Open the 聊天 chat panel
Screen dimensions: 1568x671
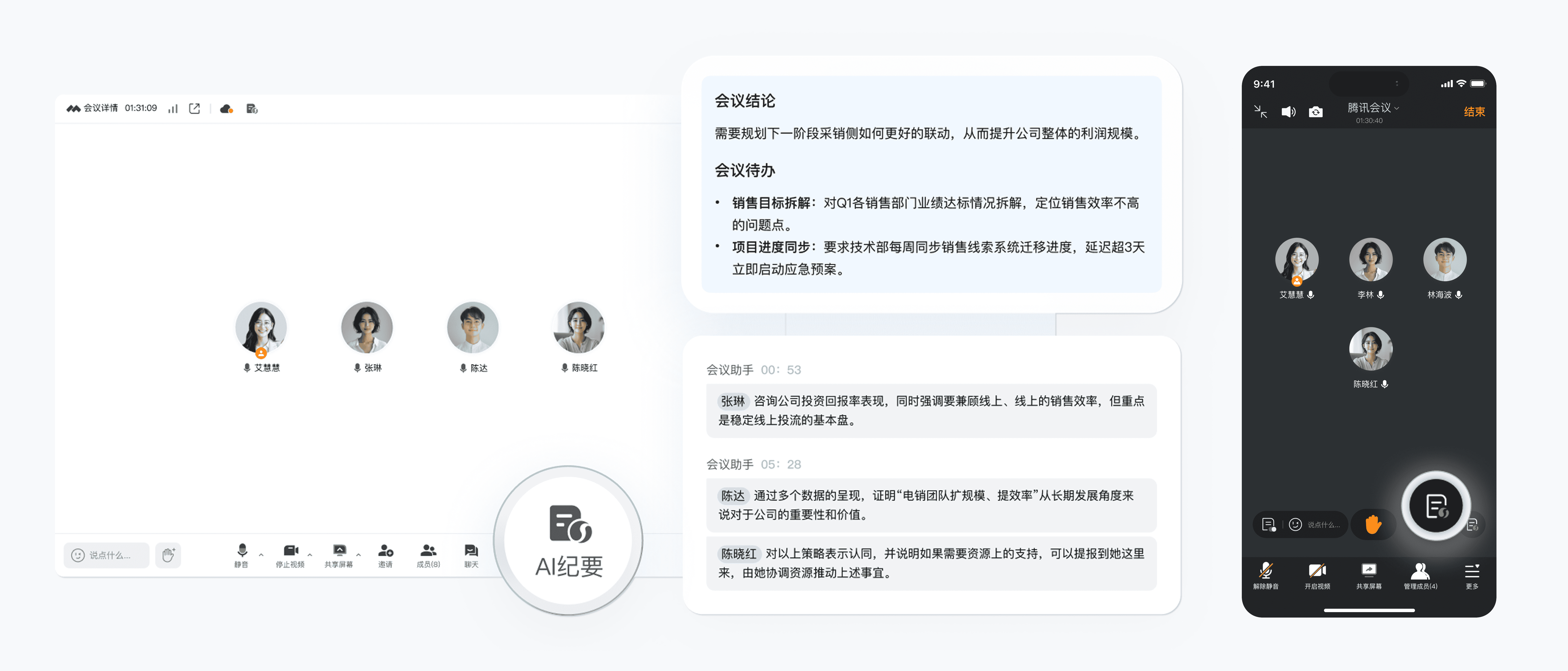471,555
